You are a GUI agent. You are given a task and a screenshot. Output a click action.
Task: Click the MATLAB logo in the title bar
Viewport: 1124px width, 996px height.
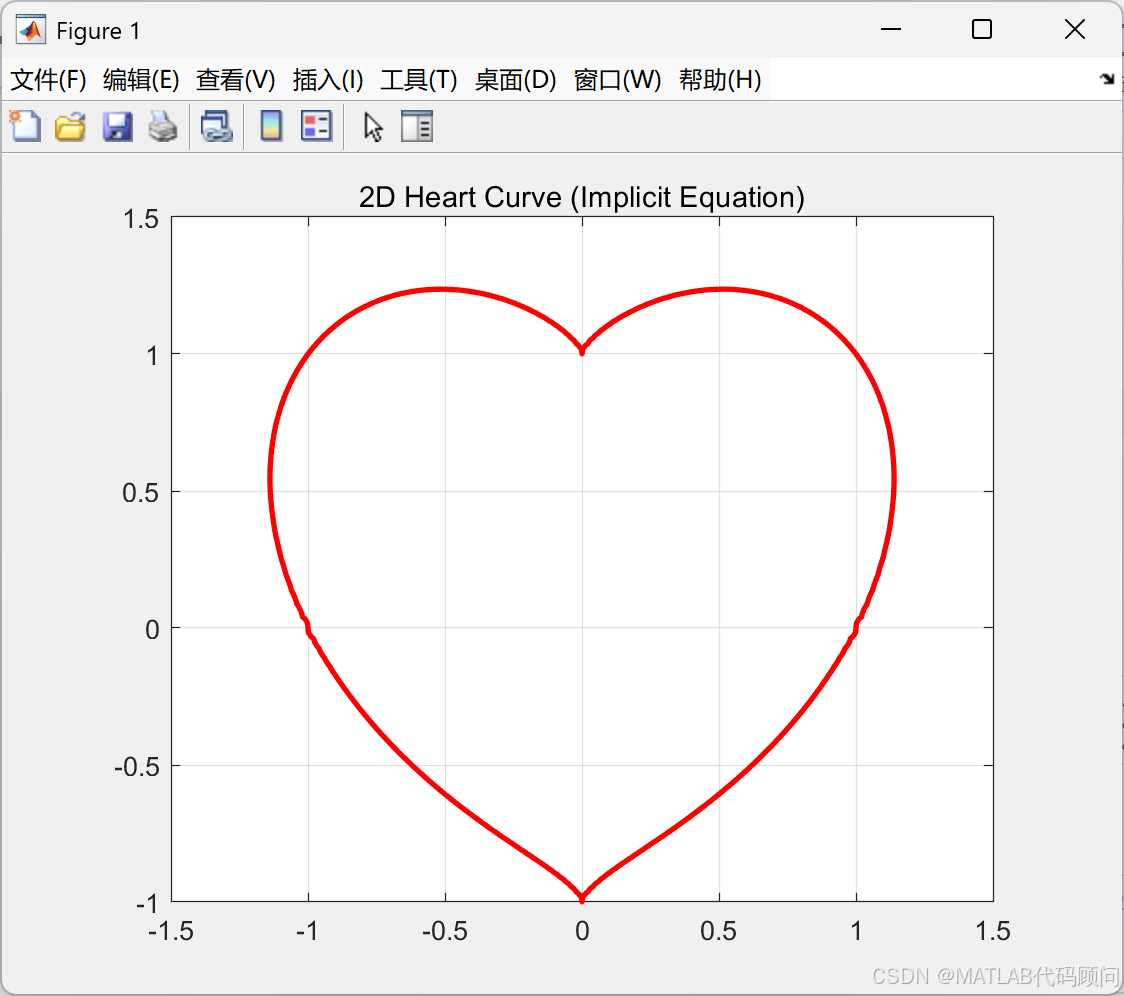[31, 30]
